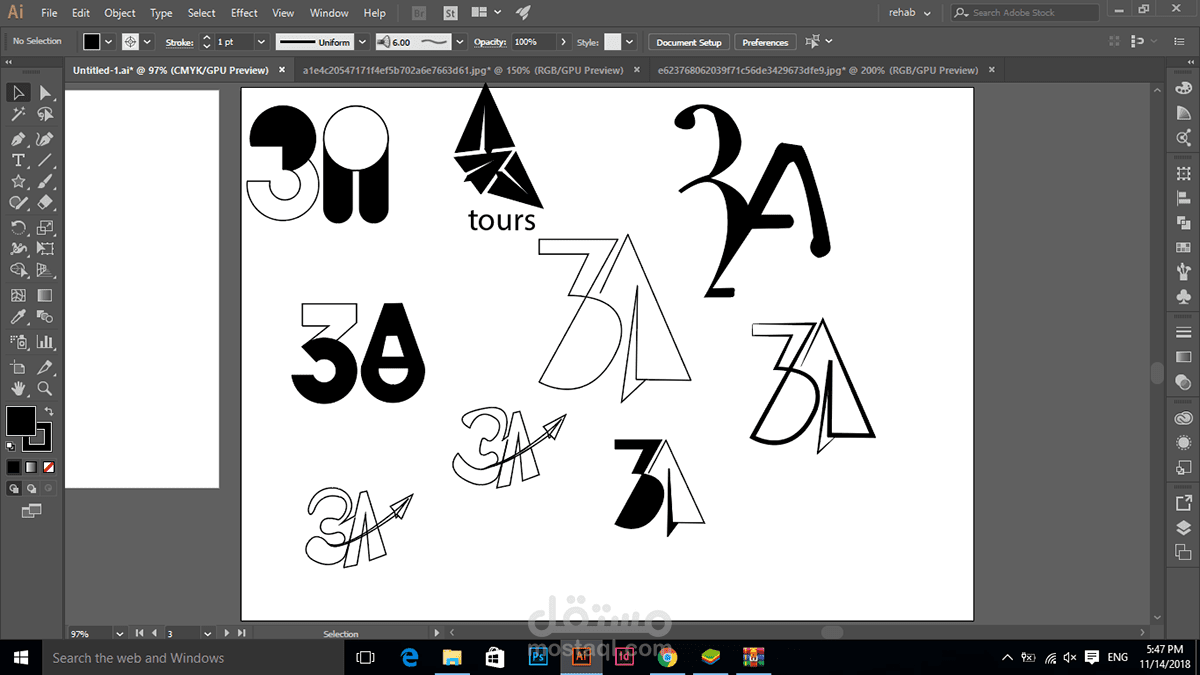
Task: Open the Window menu
Action: pos(329,13)
